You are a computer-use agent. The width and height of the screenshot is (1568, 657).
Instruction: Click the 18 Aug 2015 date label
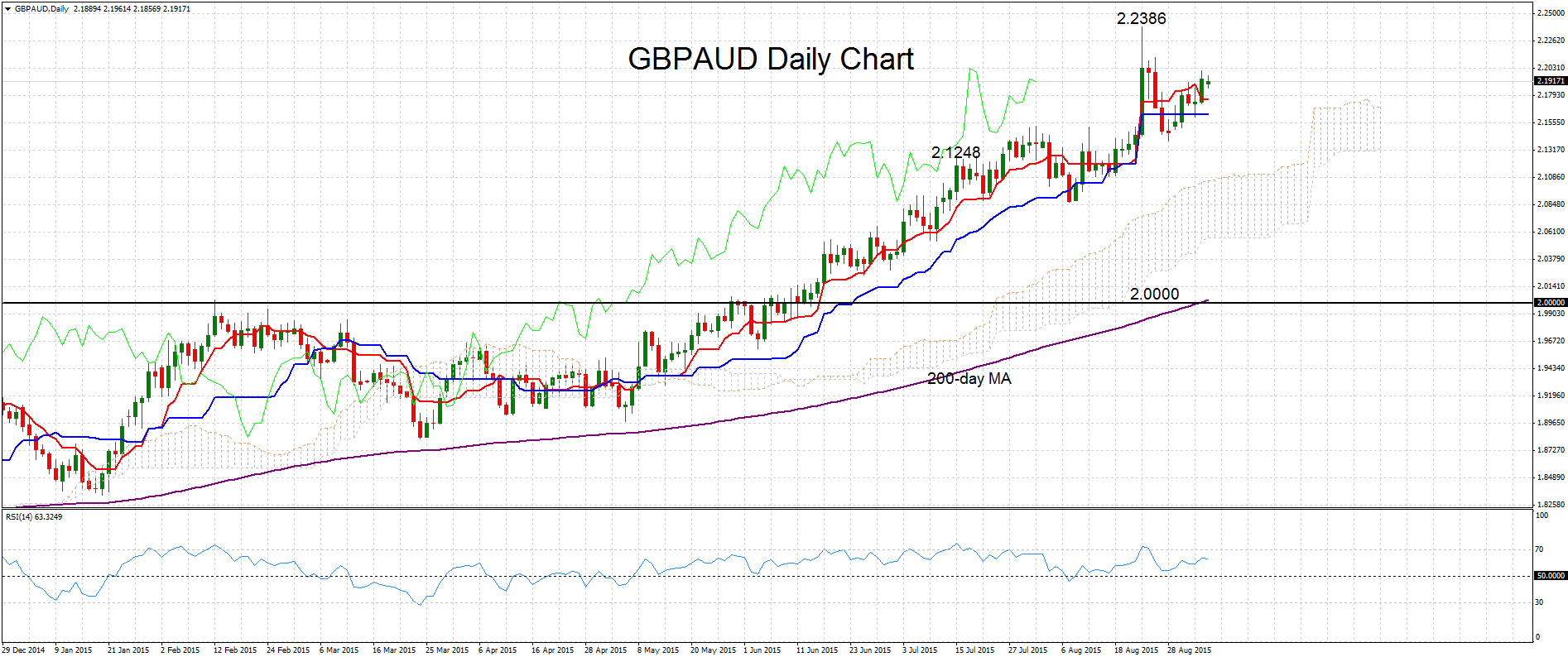tap(1136, 650)
